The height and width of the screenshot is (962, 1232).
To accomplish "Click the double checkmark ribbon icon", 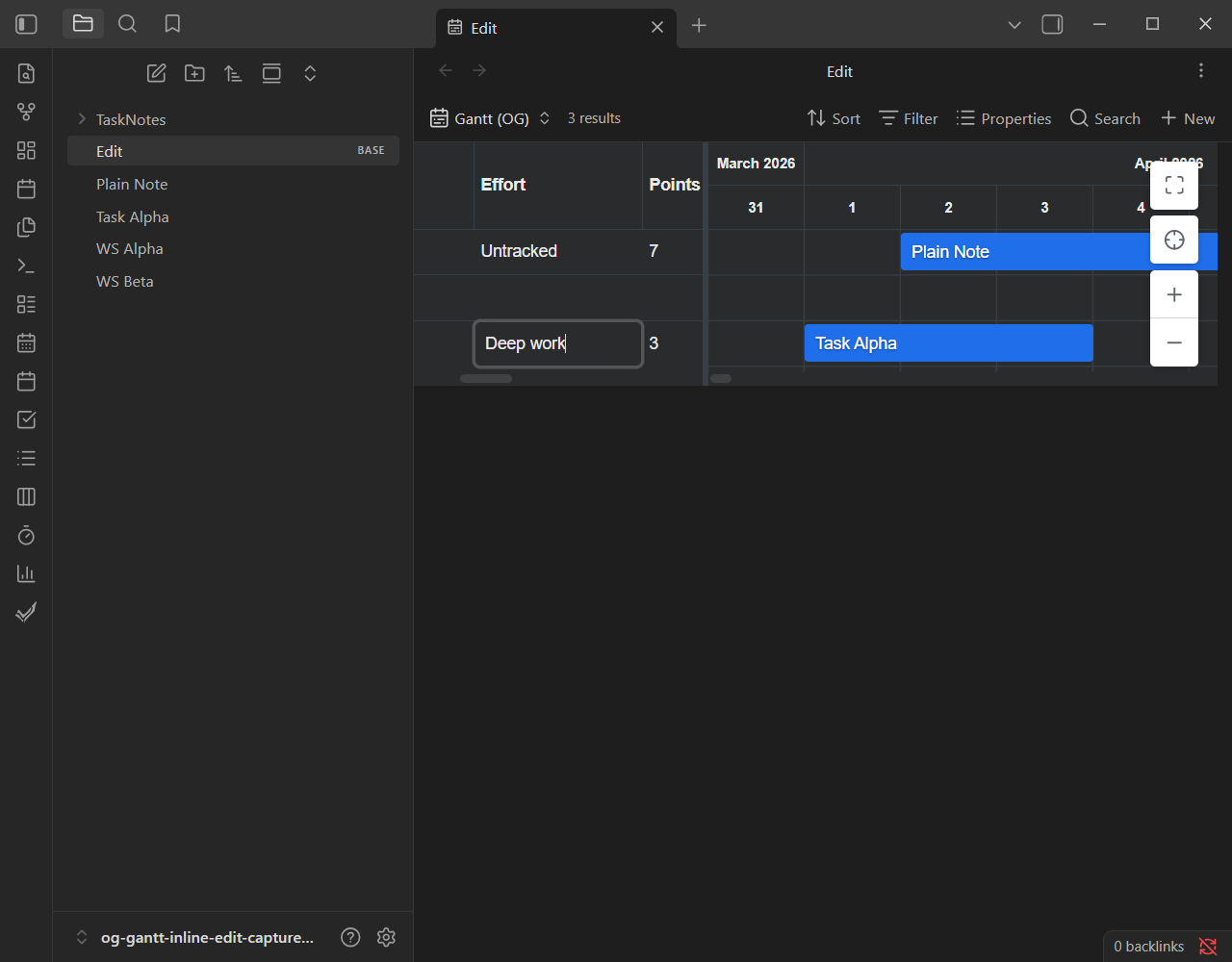I will pos(26,612).
